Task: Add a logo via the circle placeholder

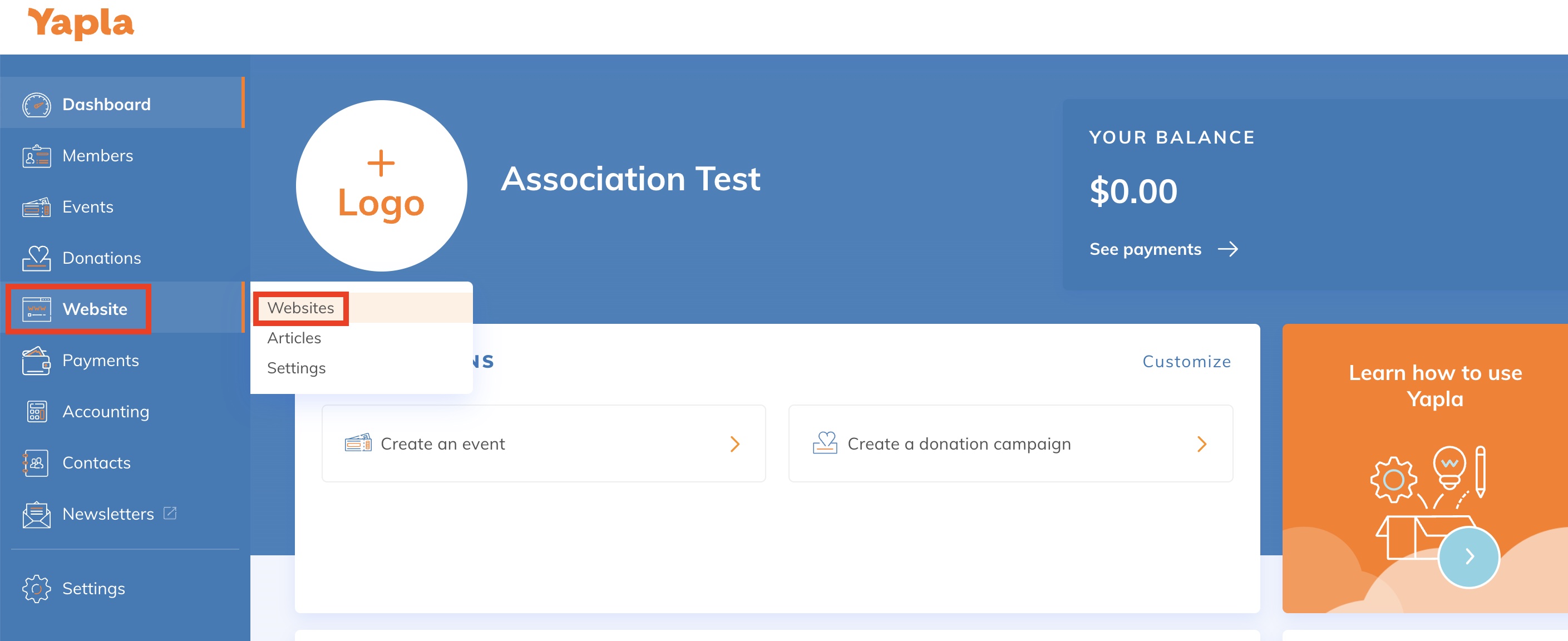Action: (382, 186)
